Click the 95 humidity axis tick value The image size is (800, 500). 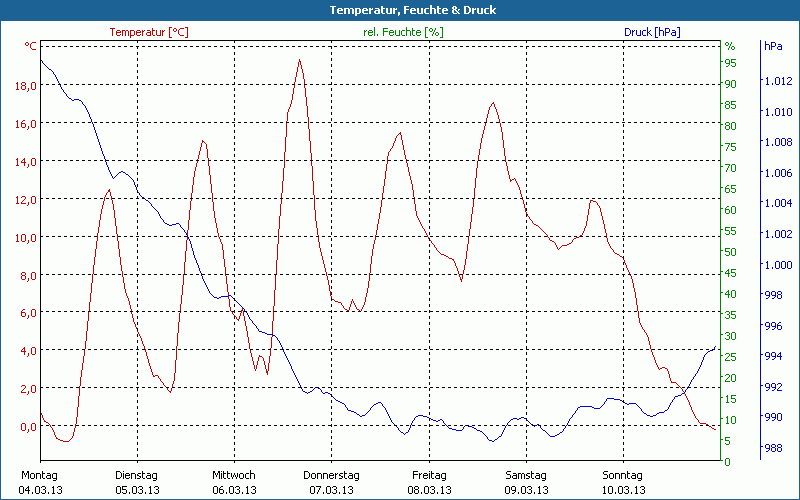[x=731, y=63]
